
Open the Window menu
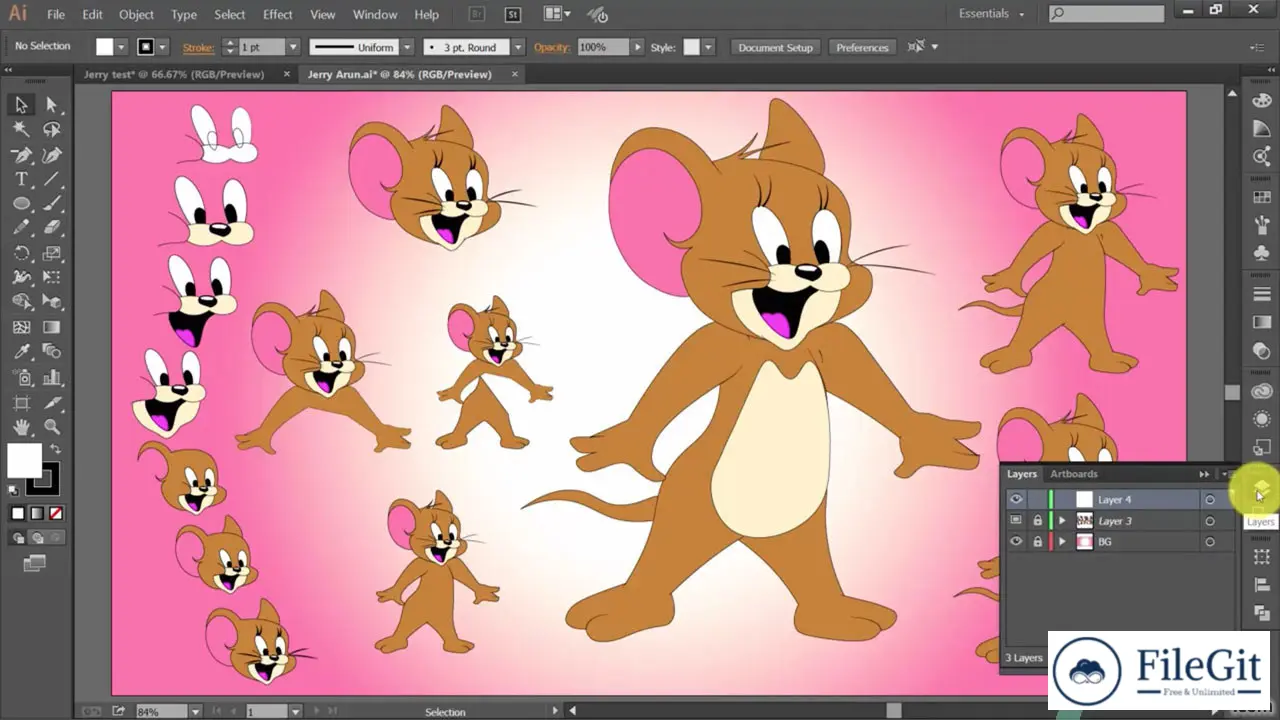point(375,14)
